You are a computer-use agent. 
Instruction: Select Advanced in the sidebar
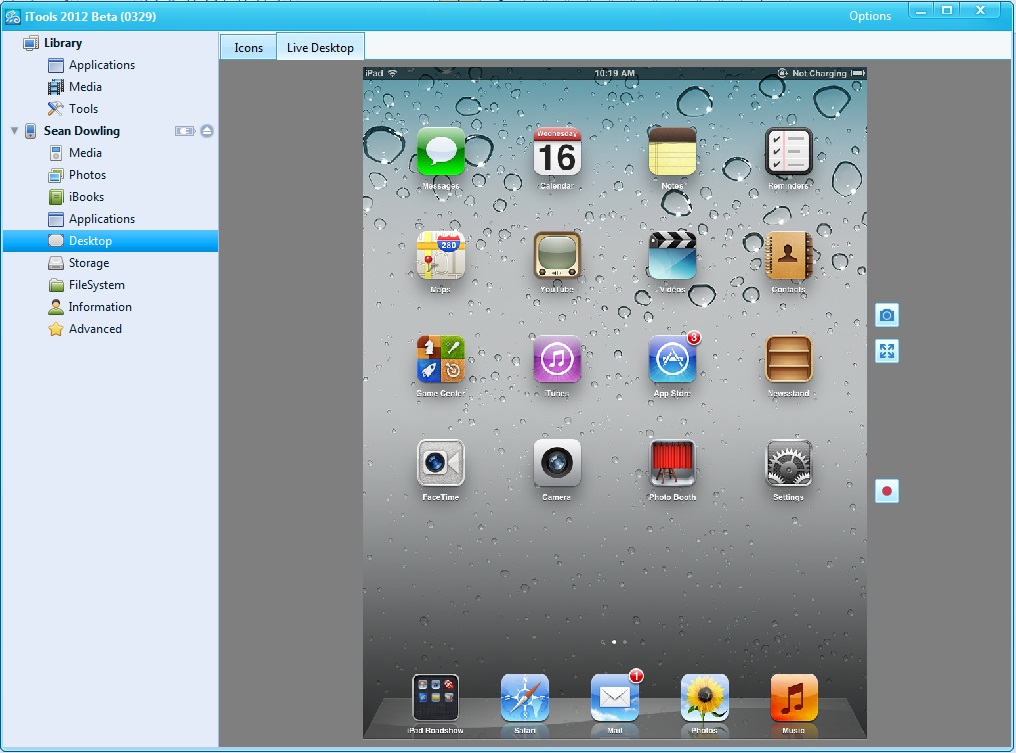coord(95,329)
